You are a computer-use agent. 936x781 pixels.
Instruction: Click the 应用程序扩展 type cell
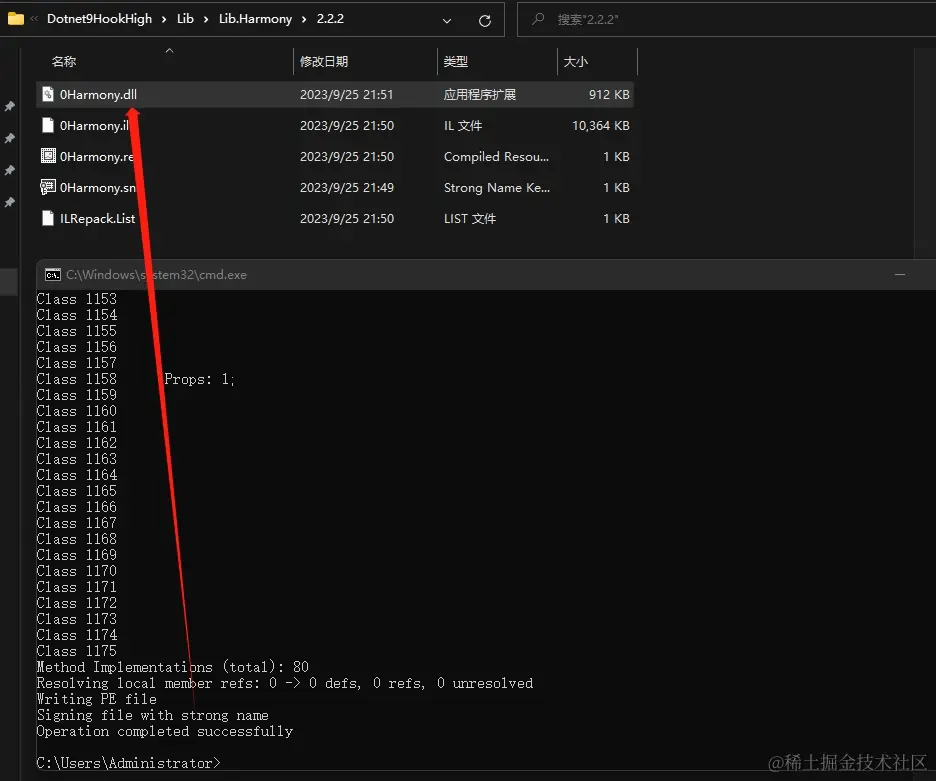[x=479, y=94]
